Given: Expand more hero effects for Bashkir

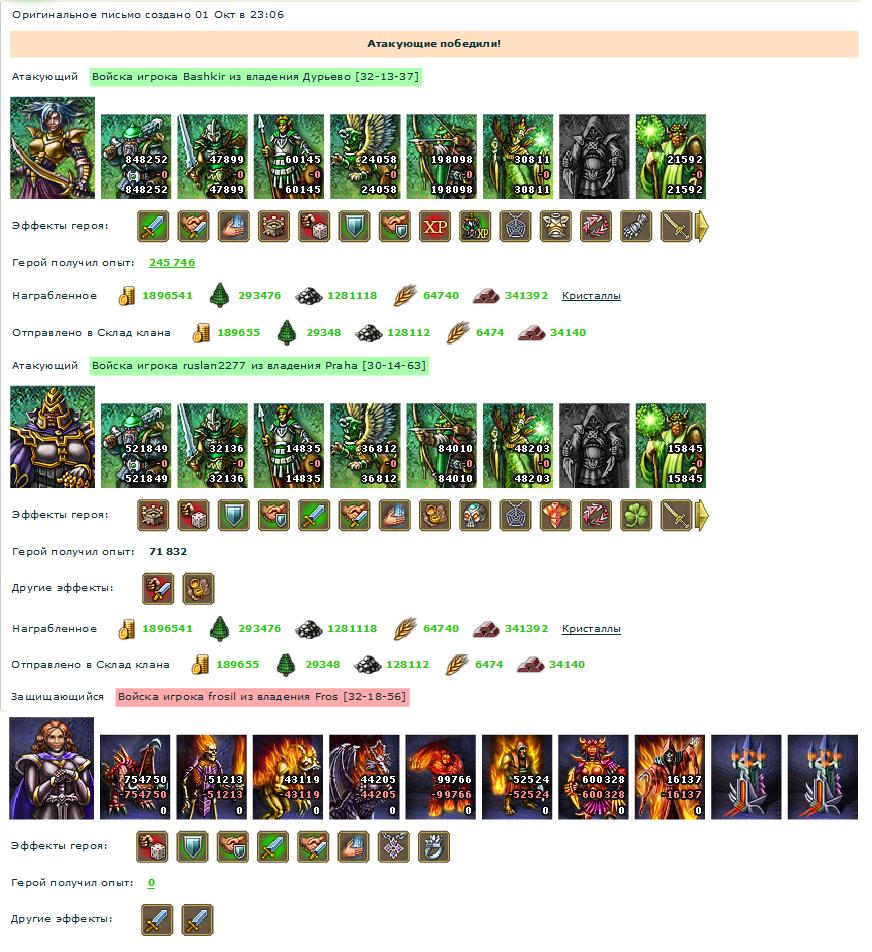Looking at the screenshot, I should [x=701, y=226].
